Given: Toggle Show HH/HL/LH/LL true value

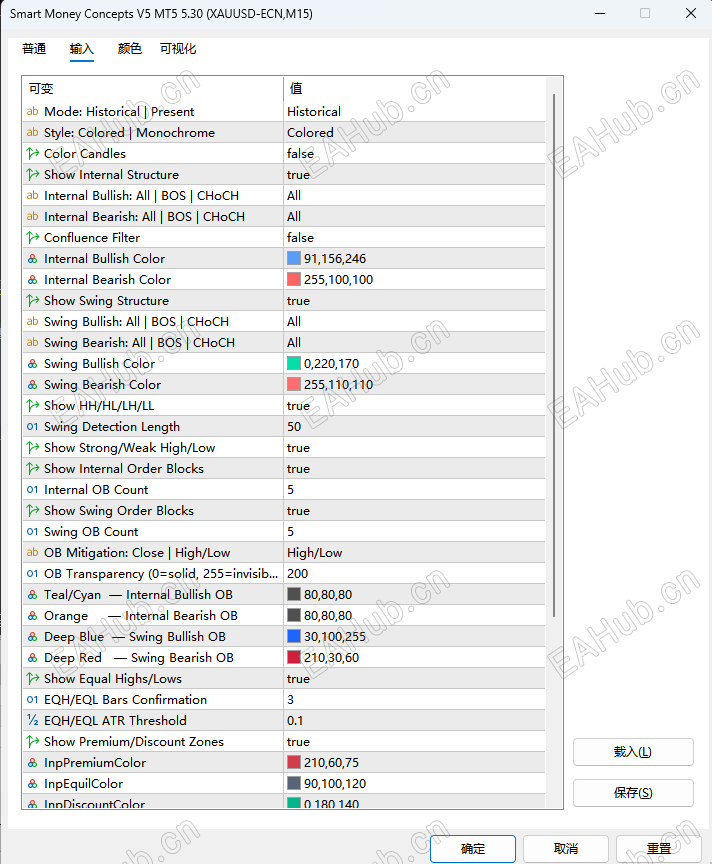Looking at the screenshot, I should (x=414, y=406).
